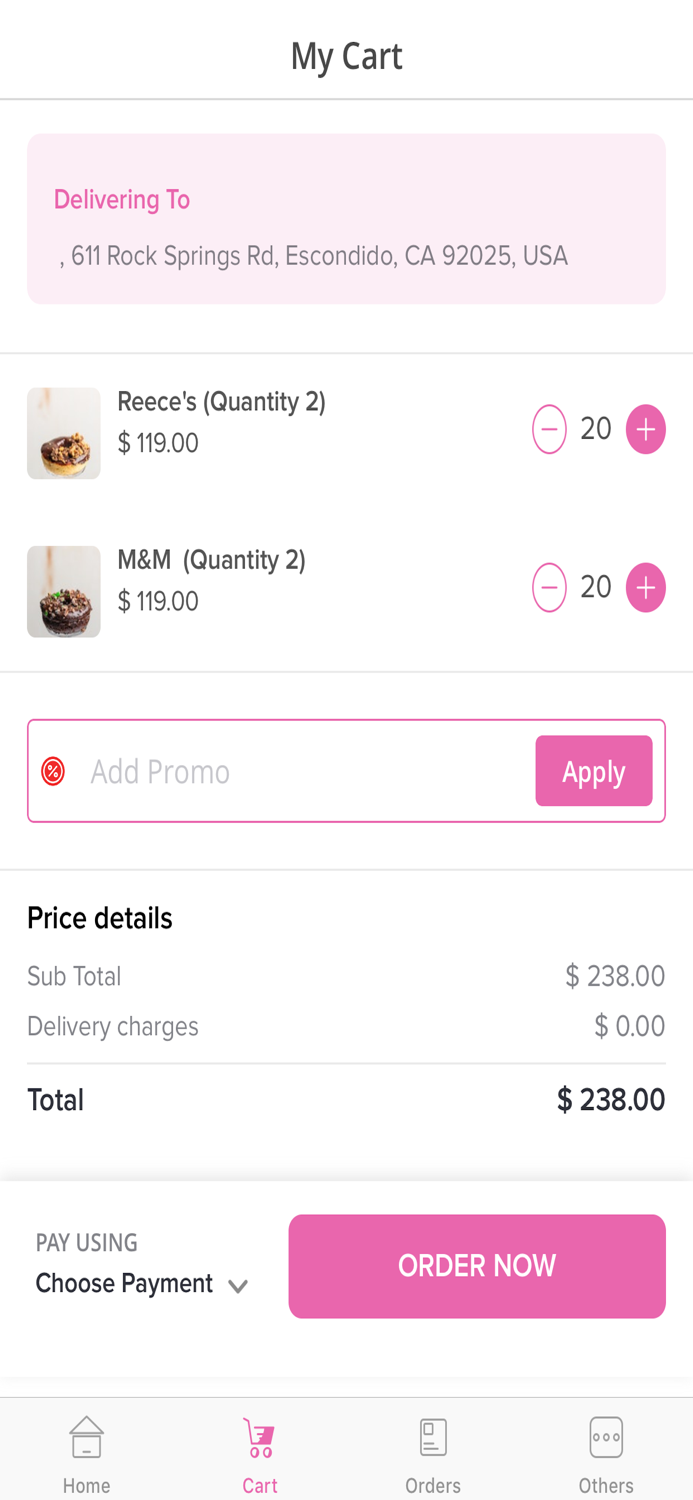The width and height of the screenshot is (693, 1500).
Task: Select the Home icon in bottom navigation
Action: point(86,1436)
